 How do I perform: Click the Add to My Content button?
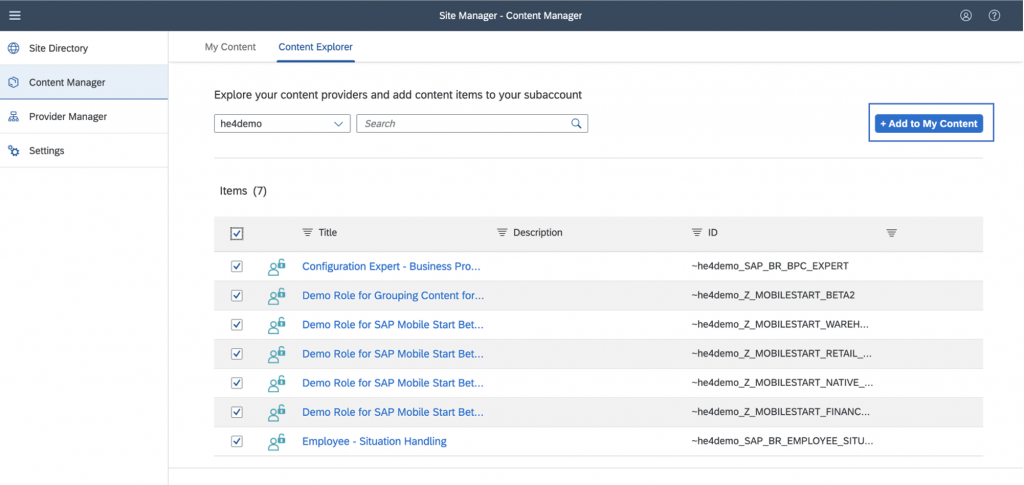(x=929, y=123)
